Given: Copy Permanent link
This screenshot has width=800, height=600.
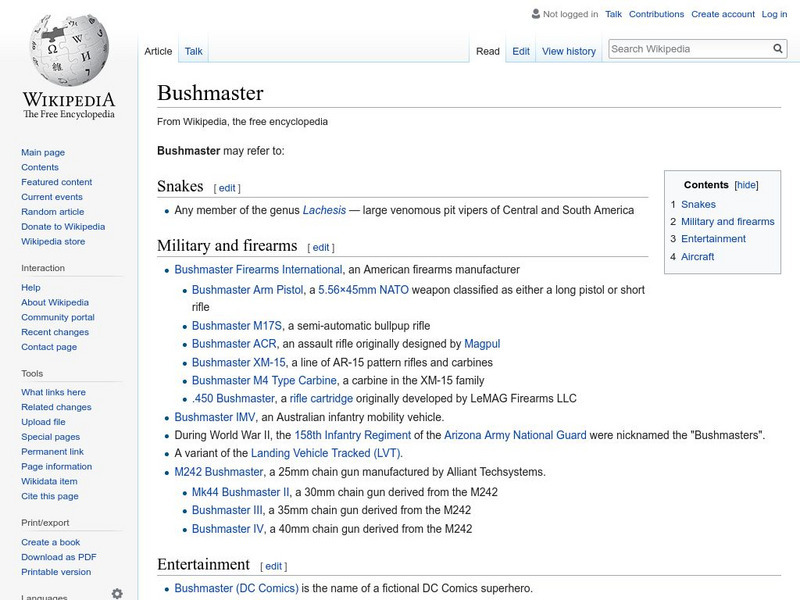Looking at the screenshot, I should [52, 452].
